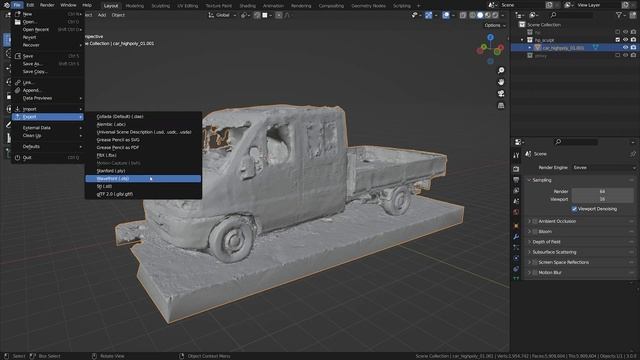640x360 pixels.
Task: Toggle Viewport Denoising checkbox
Action: 574,209
